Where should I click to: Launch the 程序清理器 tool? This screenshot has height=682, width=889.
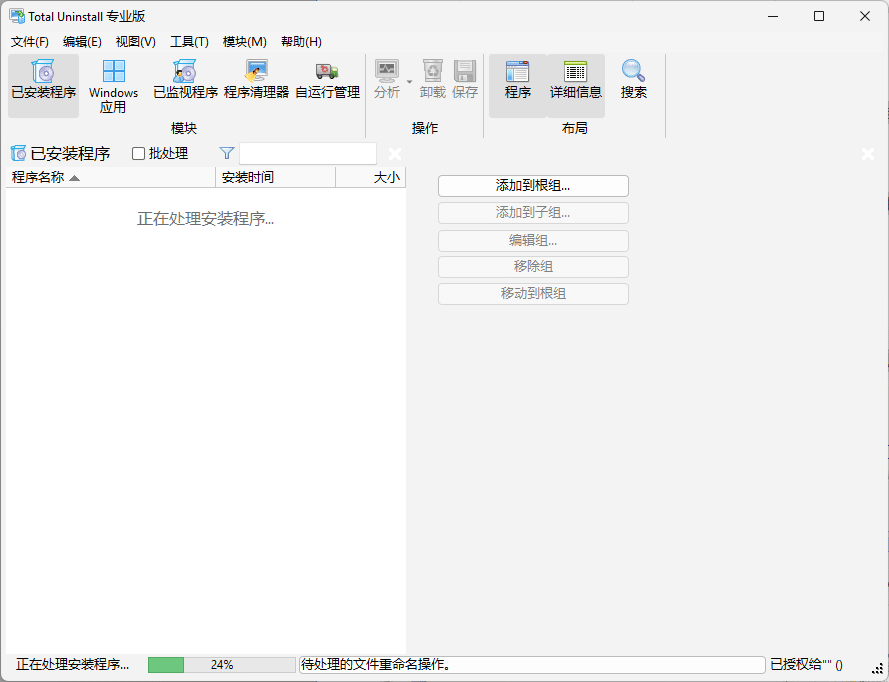pos(256,72)
